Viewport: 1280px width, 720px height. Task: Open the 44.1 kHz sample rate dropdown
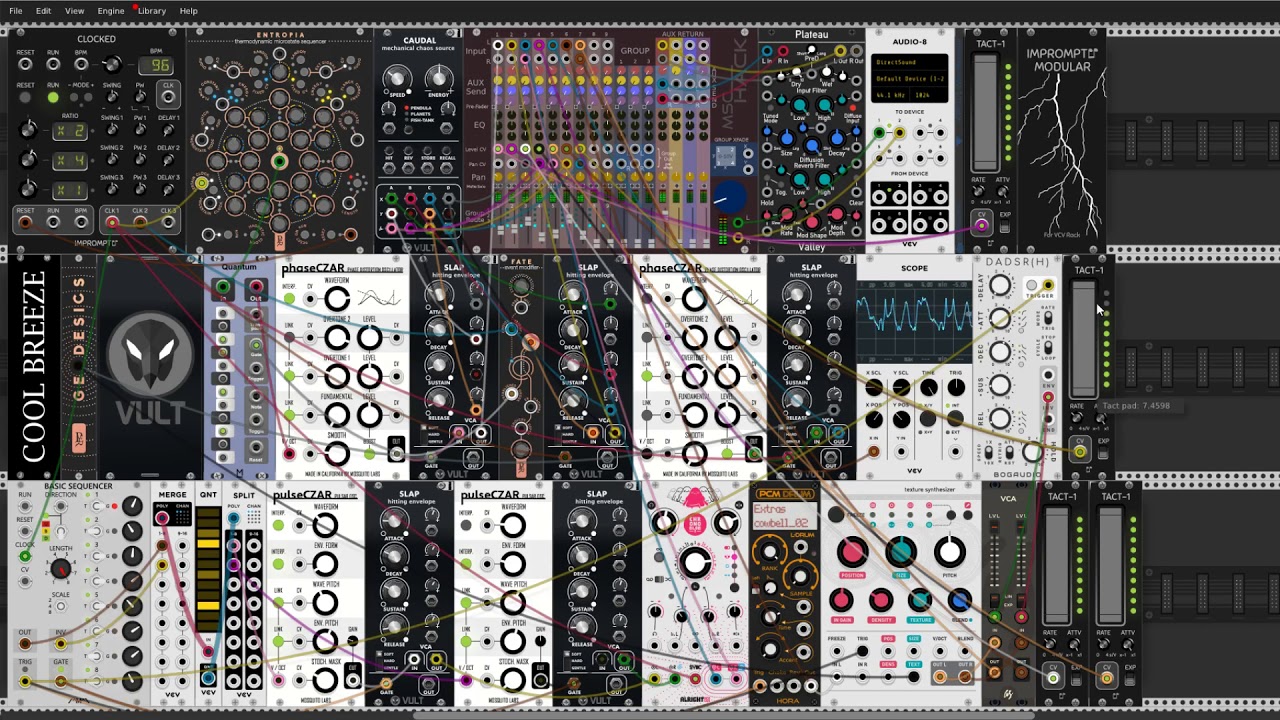890,95
